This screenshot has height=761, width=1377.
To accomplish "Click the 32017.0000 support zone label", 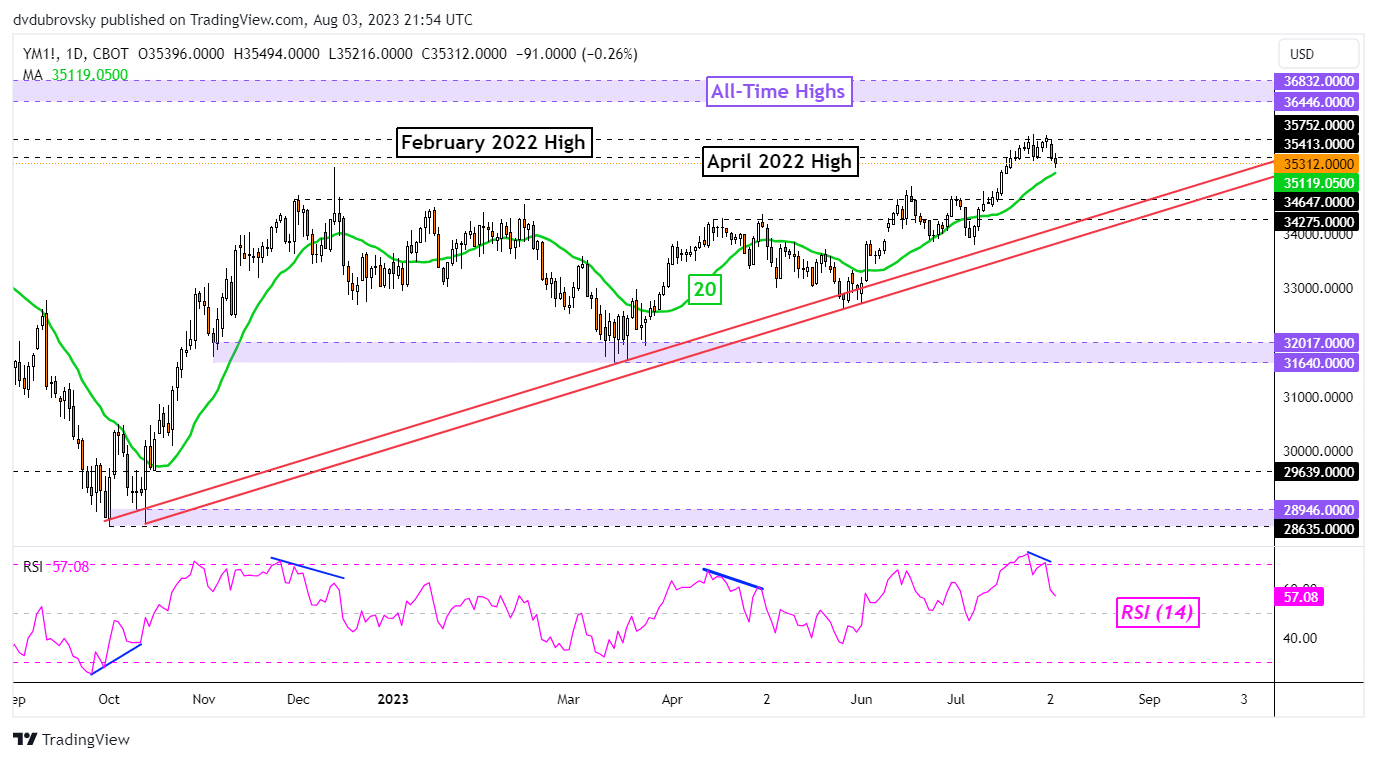I will tap(1318, 342).
